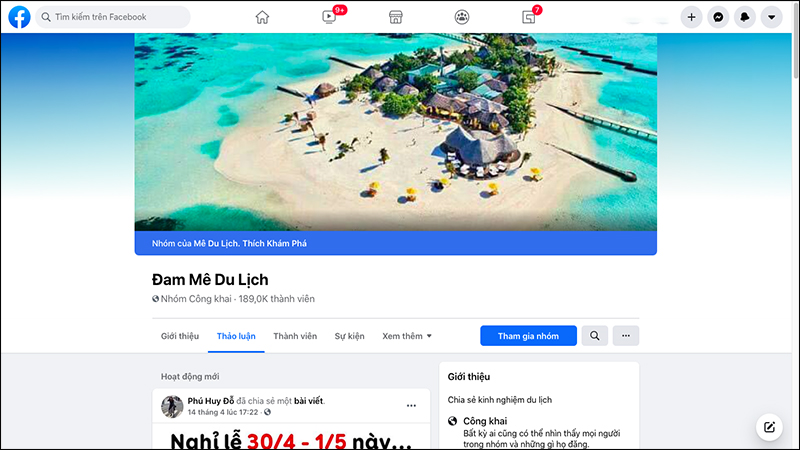Click the plus Create button
Screen dimensions: 800x450
691,17
